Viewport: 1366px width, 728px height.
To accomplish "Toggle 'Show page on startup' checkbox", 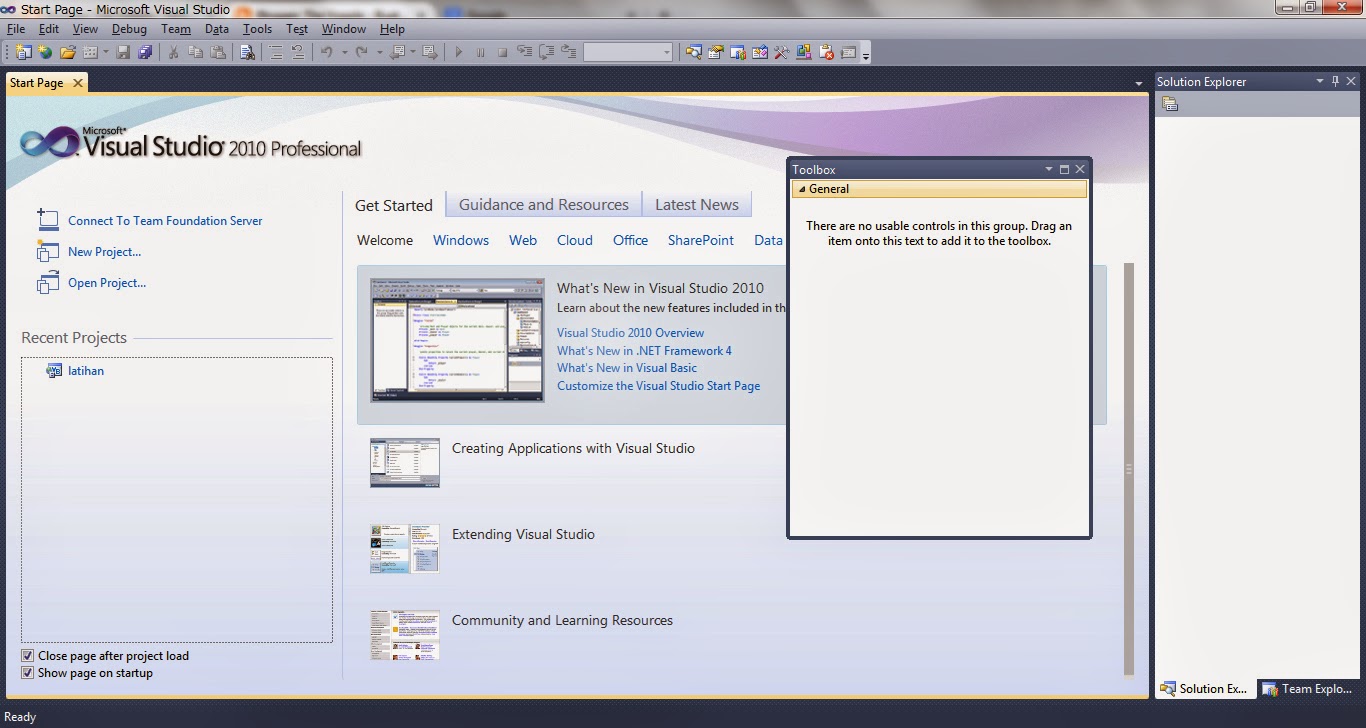I will pyautogui.click(x=28, y=673).
